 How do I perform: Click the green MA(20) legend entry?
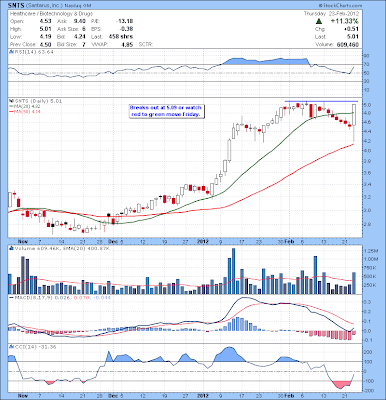pyautogui.click(x=25, y=106)
